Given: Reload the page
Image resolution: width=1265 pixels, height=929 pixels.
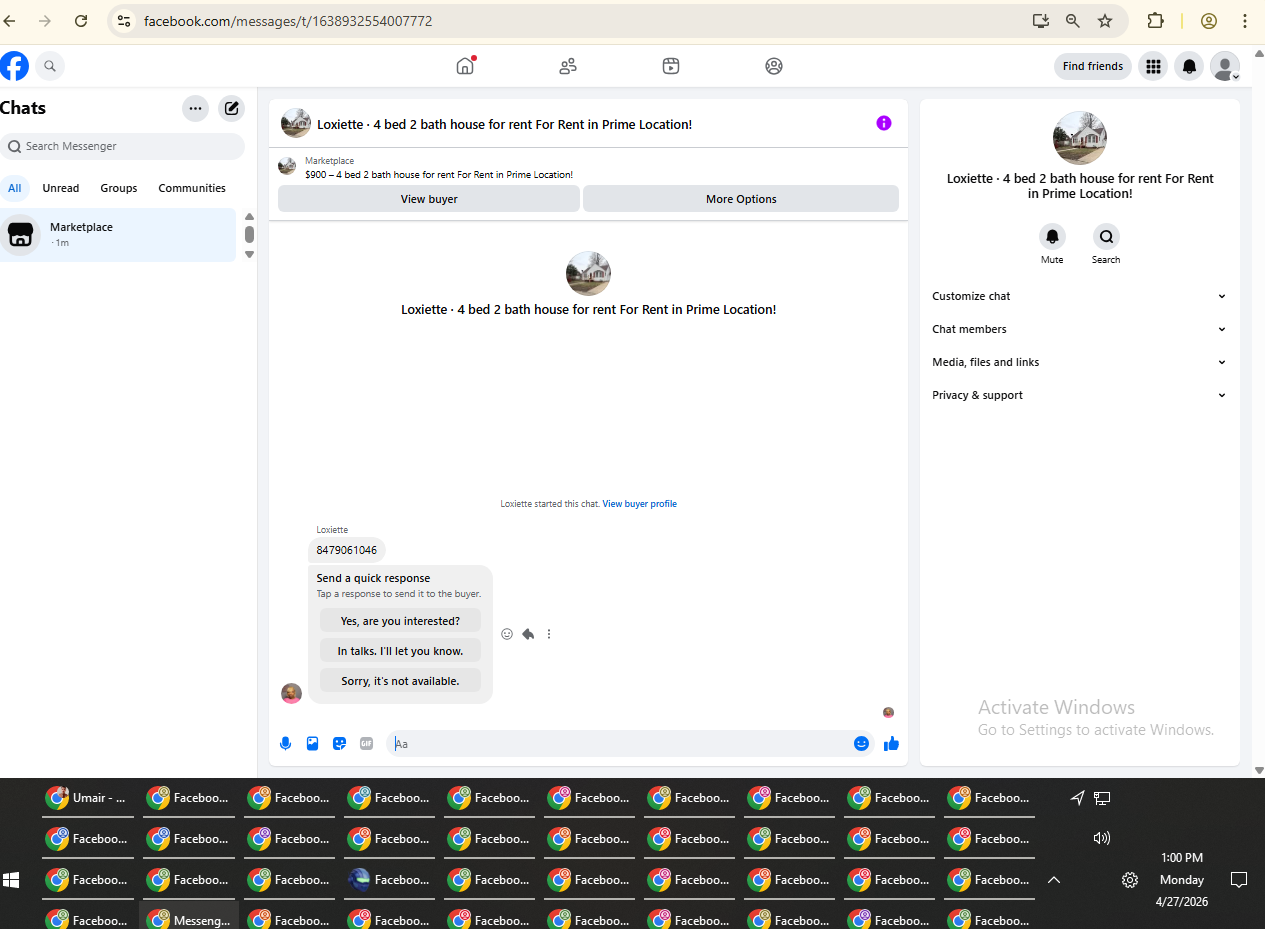Looking at the screenshot, I should [x=81, y=21].
